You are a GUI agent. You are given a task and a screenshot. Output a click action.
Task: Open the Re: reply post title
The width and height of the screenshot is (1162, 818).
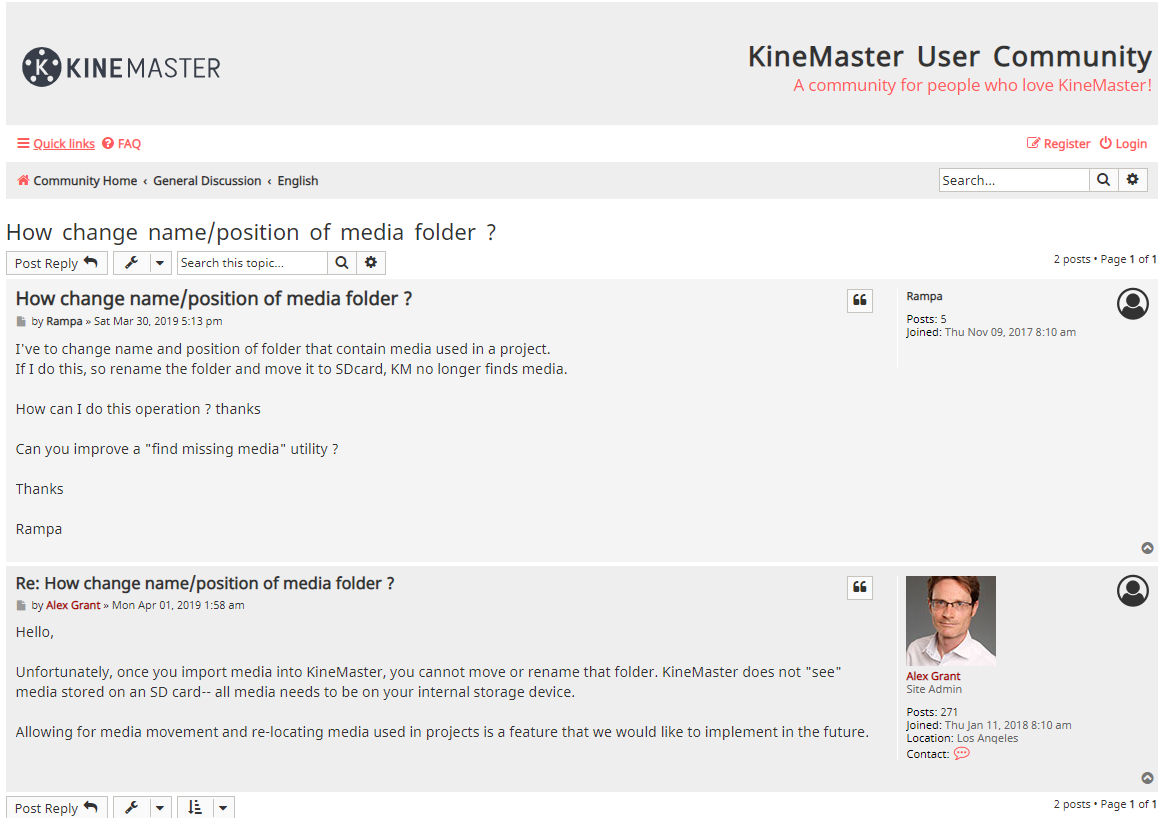tap(205, 584)
